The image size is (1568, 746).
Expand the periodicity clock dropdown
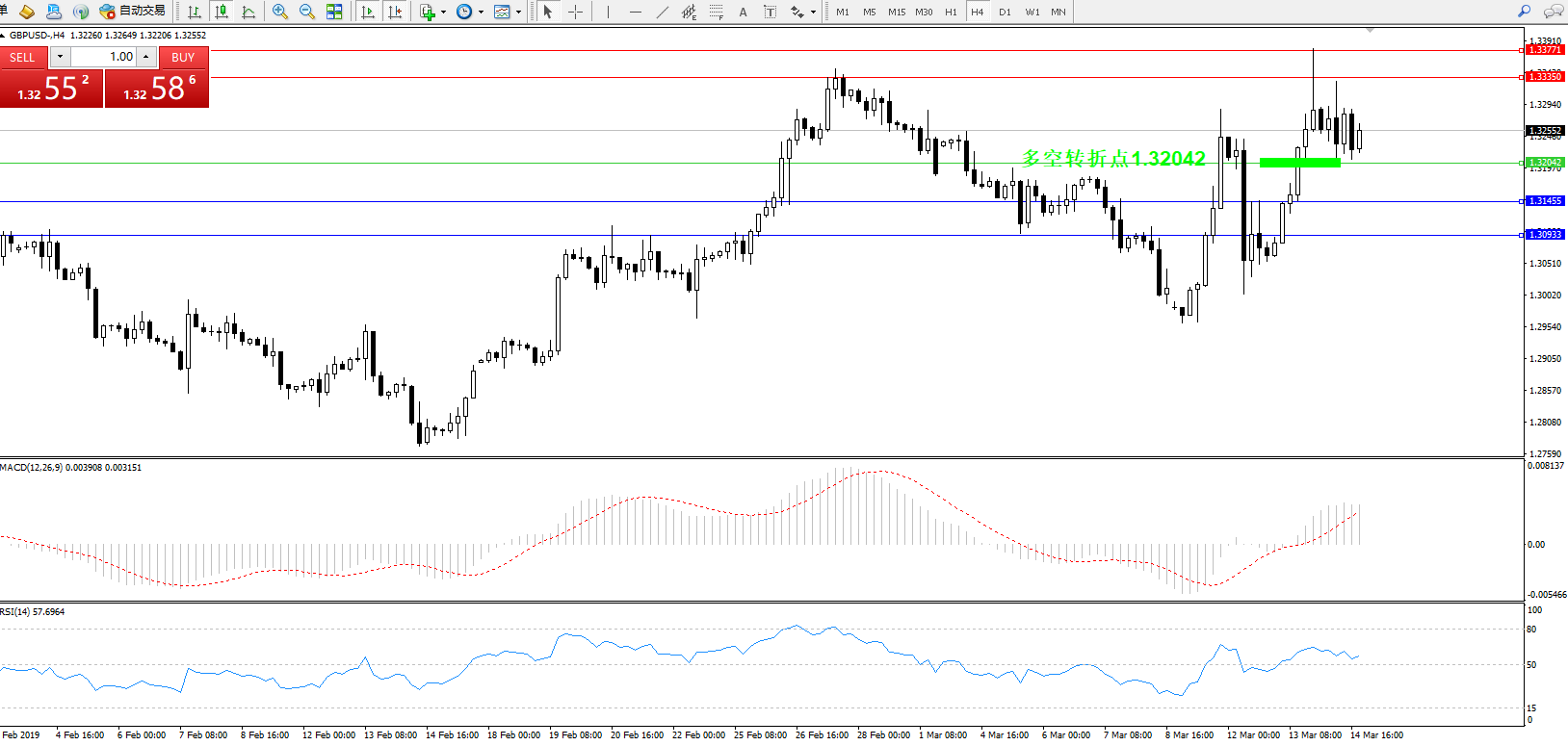pyautogui.click(x=481, y=13)
